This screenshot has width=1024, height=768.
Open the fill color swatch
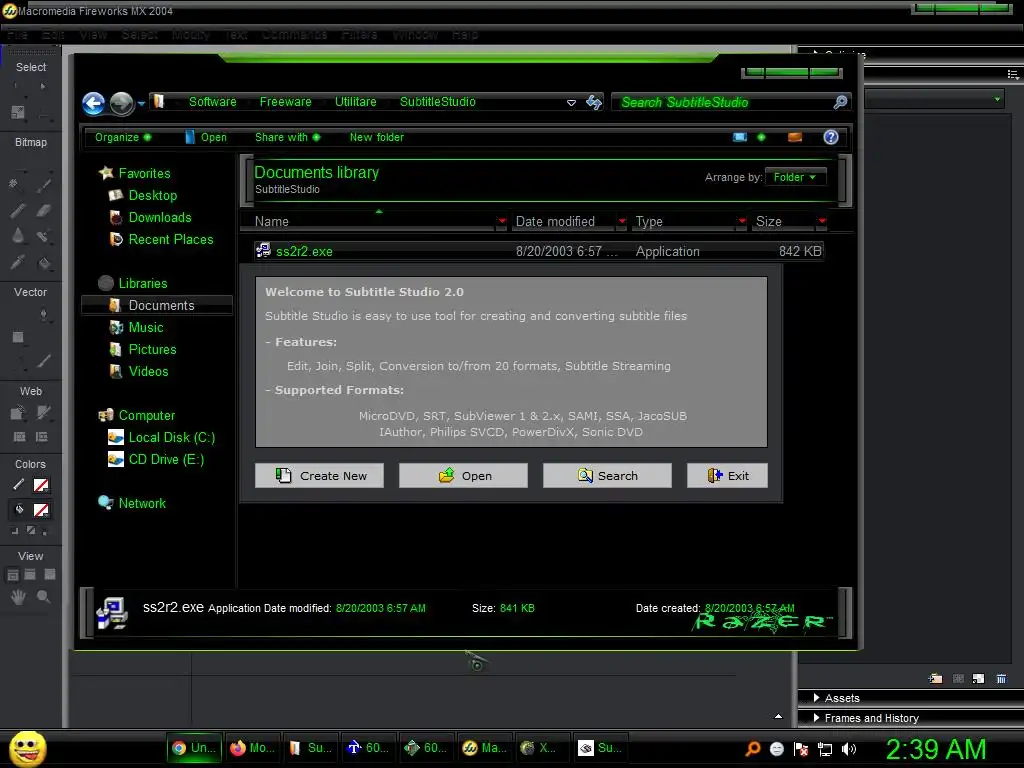[41, 510]
